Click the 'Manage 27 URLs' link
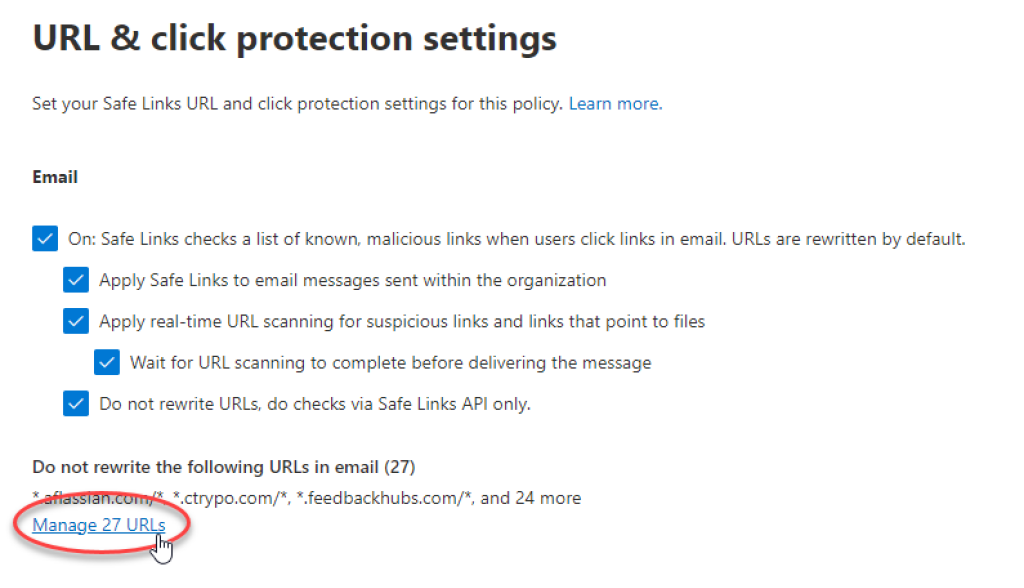This screenshot has height=588, width=1024. click(x=98, y=525)
